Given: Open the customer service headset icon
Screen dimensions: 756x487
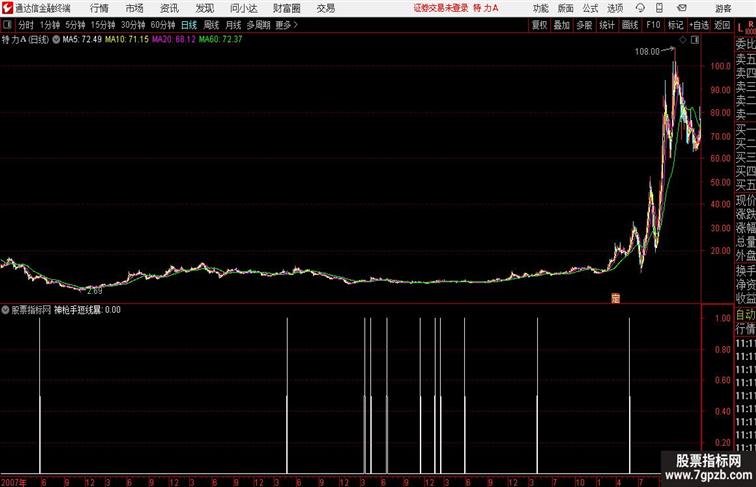Looking at the screenshot, I should tap(640, 8).
